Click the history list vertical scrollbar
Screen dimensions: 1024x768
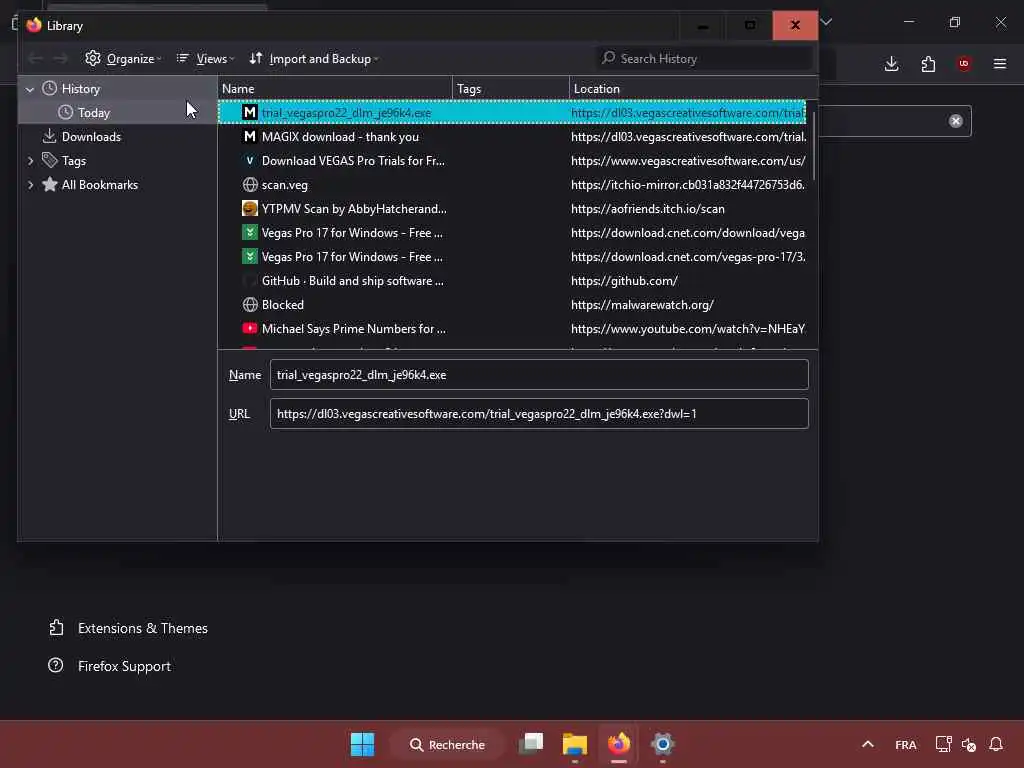click(x=814, y=147)
